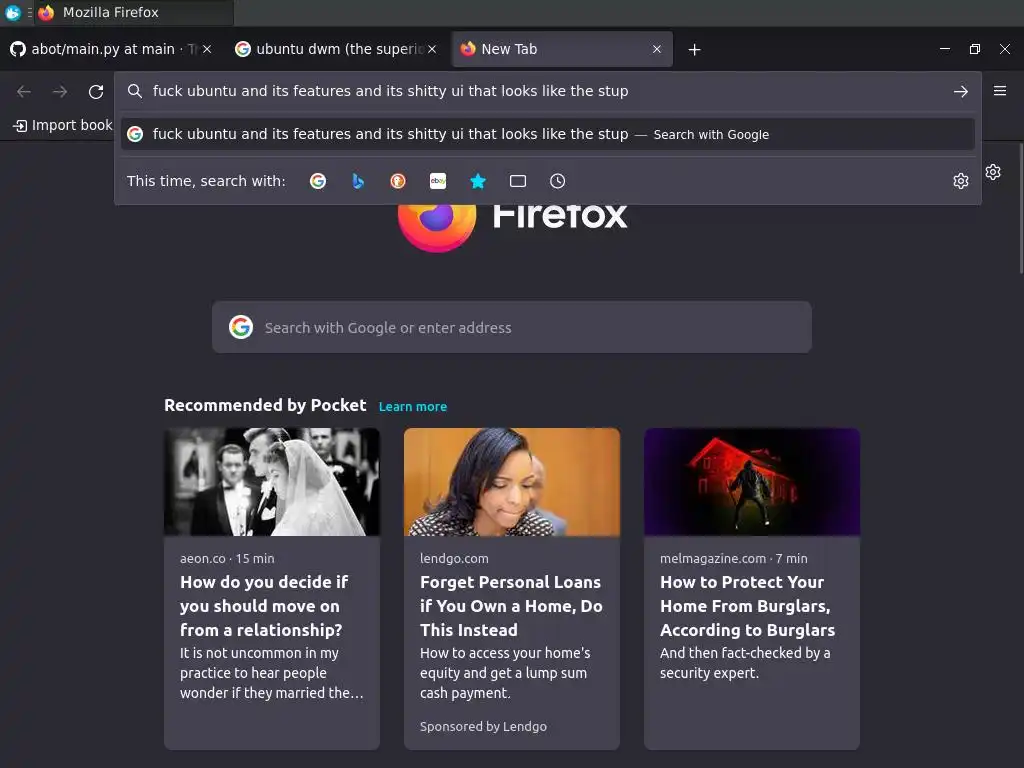Select the New Tab tab
Screen dimensions: 1024x768
point(562,49)
